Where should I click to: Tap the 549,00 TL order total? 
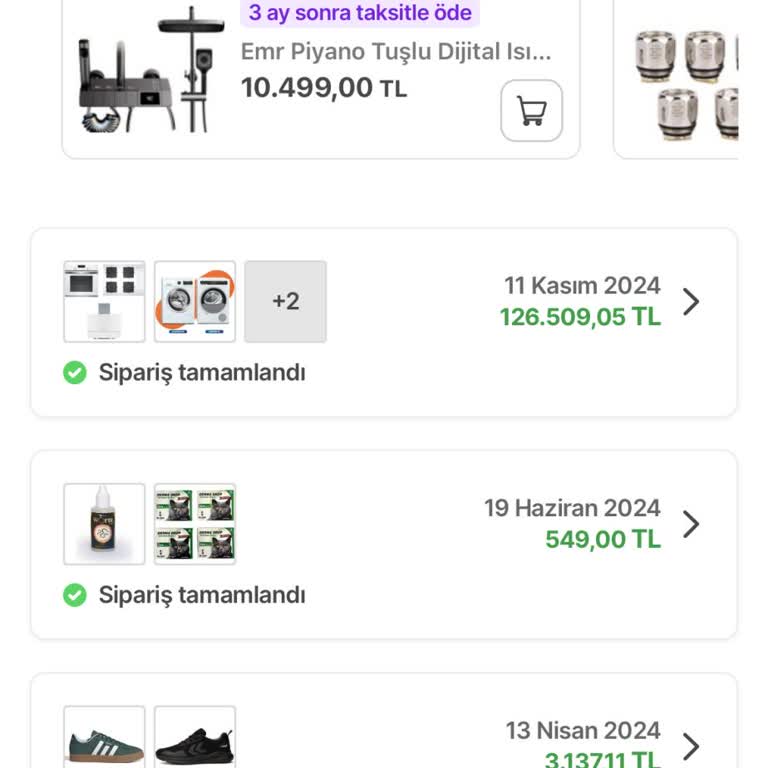(603, 540)
